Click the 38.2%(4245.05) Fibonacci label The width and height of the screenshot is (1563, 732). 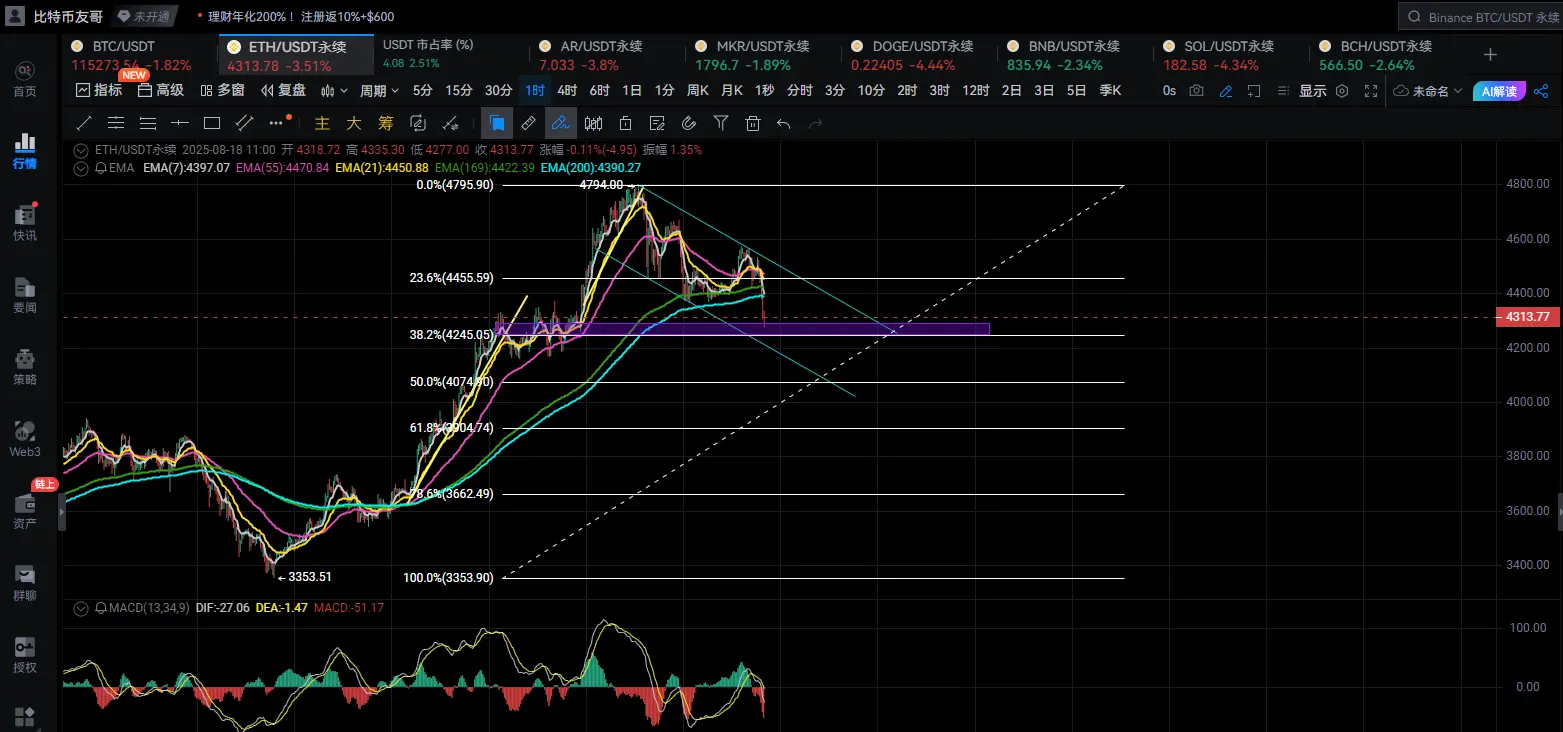tap(451, 335)
